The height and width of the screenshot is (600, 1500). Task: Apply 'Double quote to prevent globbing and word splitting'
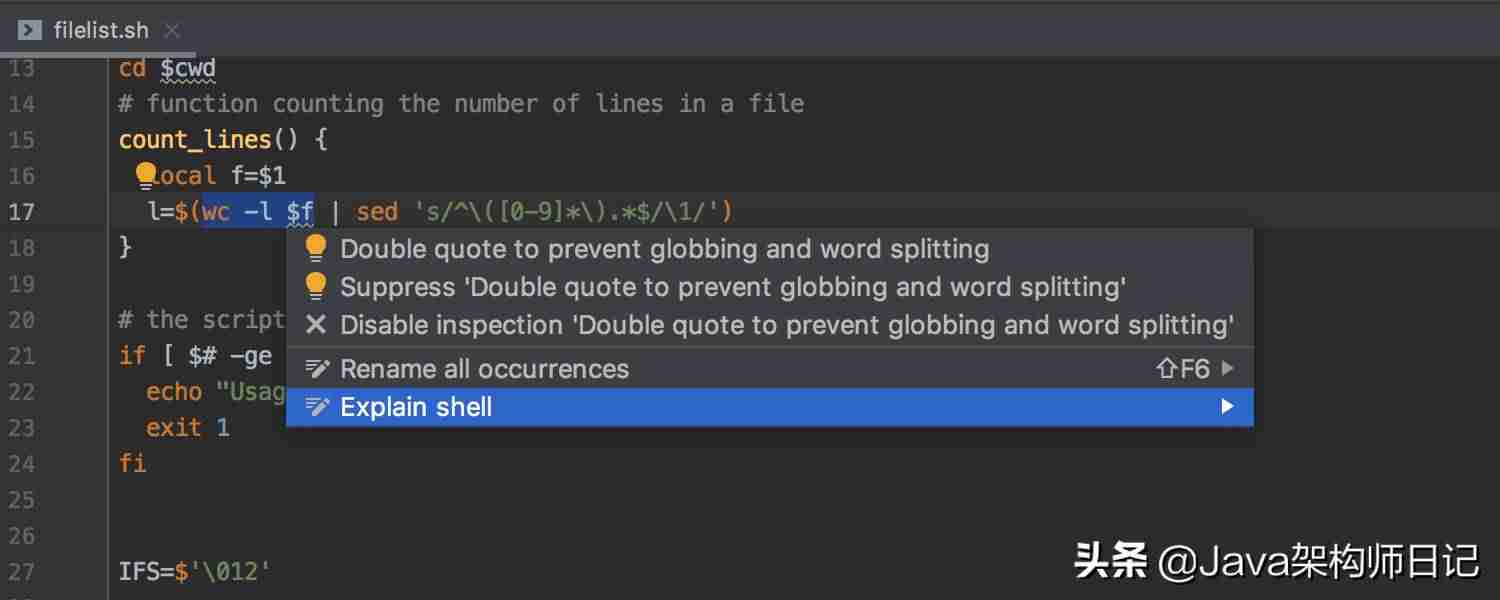[769, 249]
